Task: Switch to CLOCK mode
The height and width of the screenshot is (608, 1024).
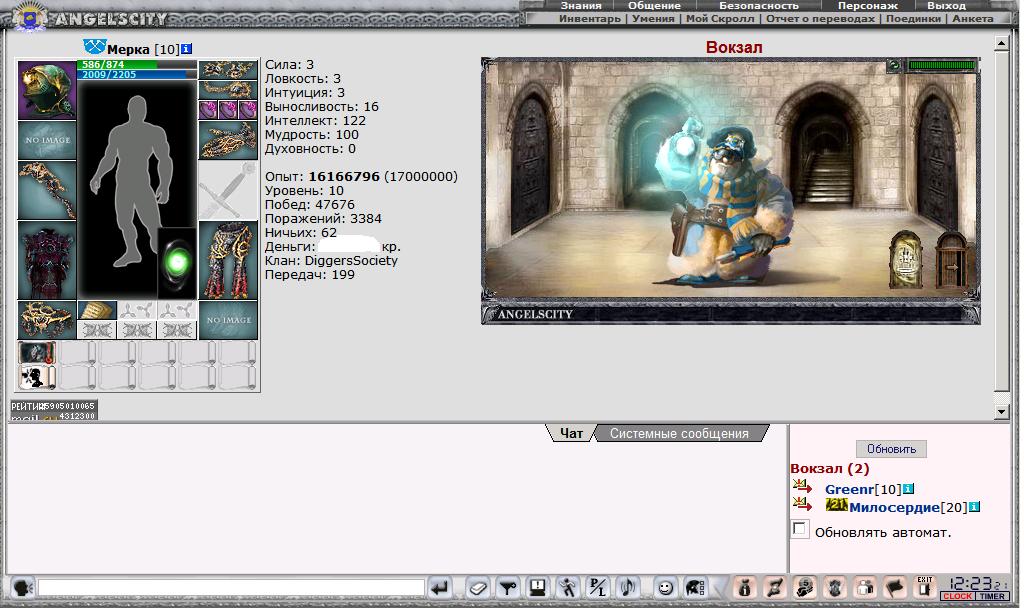Action: tap(957, 596)
